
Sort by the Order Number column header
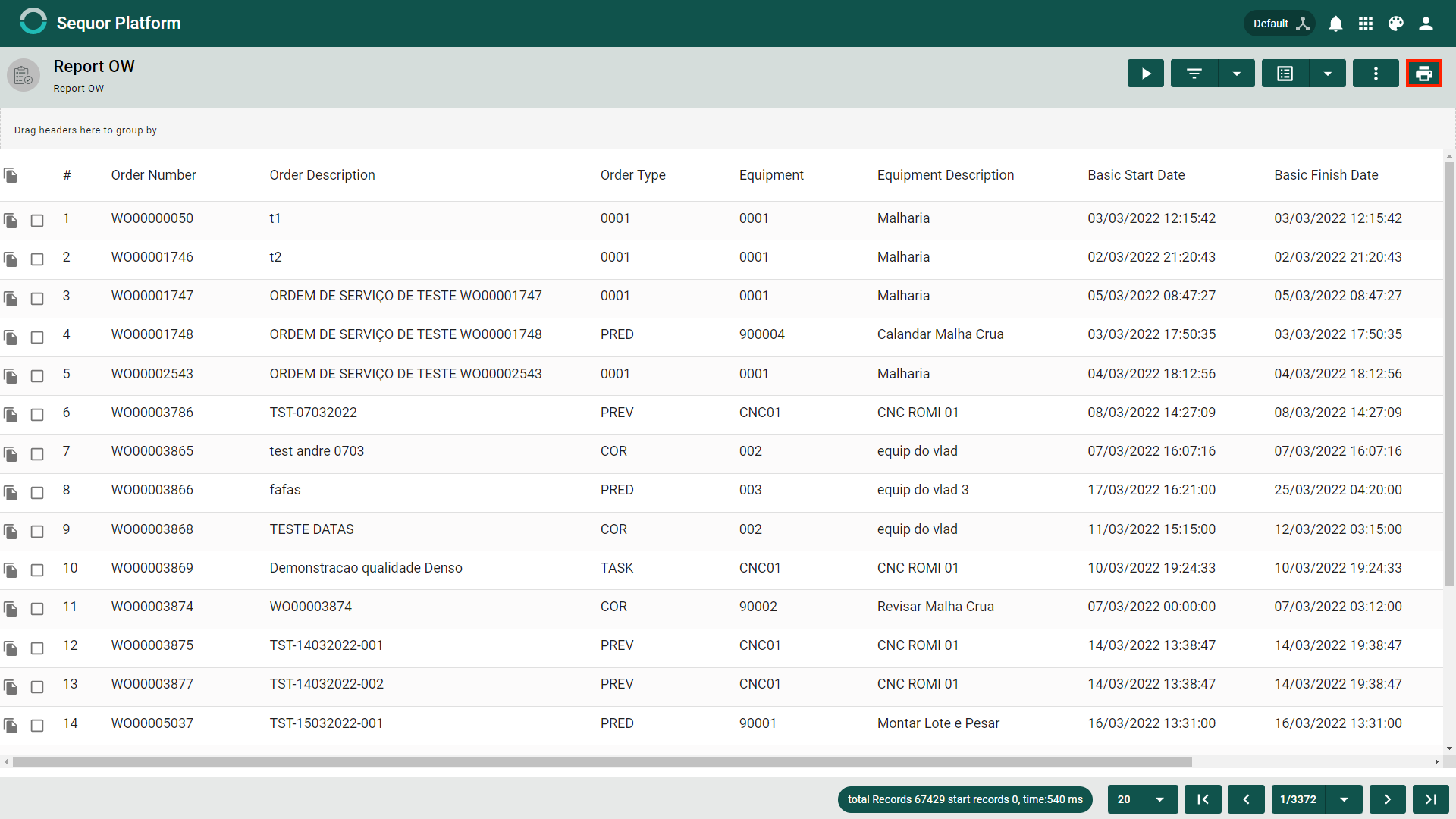[x=154, y=175]
